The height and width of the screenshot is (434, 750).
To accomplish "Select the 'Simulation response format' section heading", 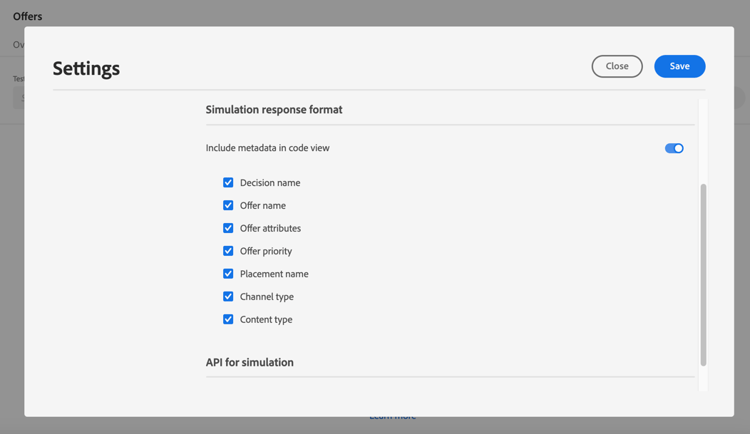I will [274, 109].
